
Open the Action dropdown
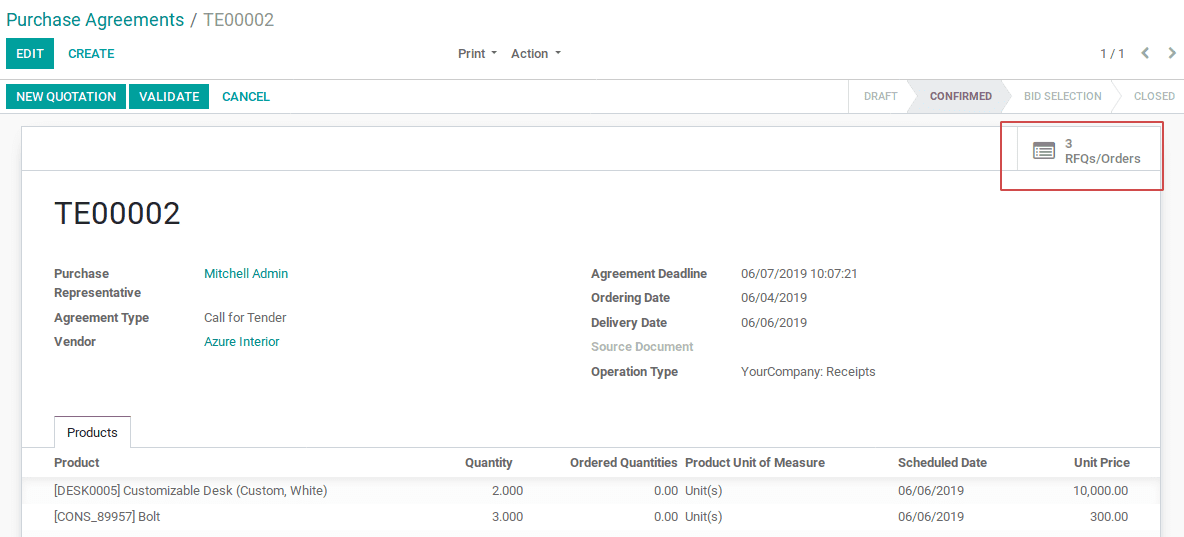pyautogui.click(x=536, y=54)
